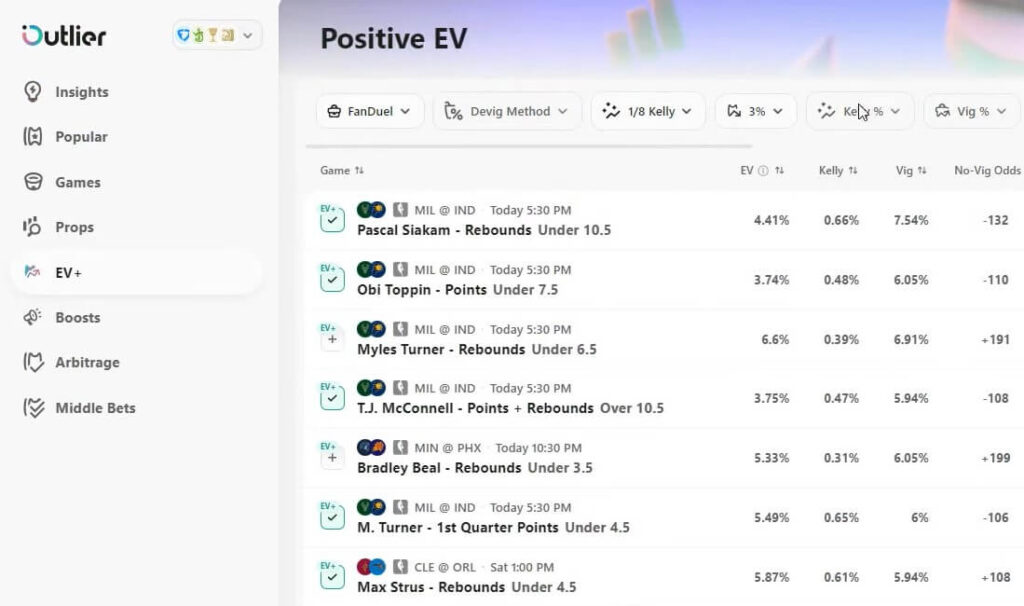Open the sportsbook badges chevron near the logo

coord(249,34)
